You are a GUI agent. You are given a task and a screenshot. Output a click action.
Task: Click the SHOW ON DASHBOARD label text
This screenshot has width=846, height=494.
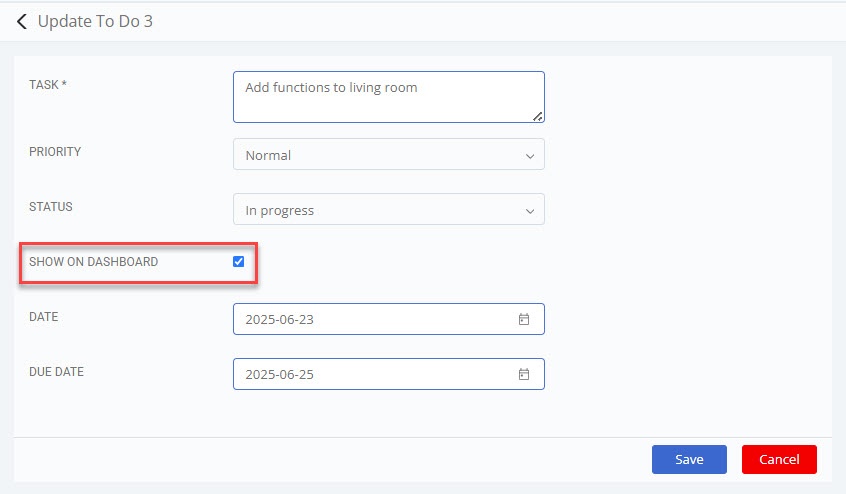click(93, 262)
